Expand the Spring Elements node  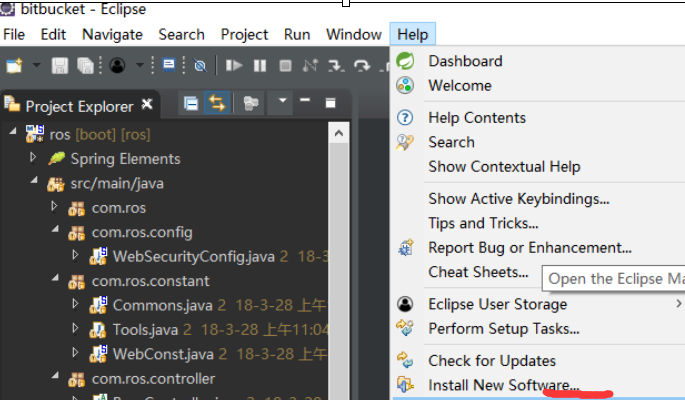33,157
